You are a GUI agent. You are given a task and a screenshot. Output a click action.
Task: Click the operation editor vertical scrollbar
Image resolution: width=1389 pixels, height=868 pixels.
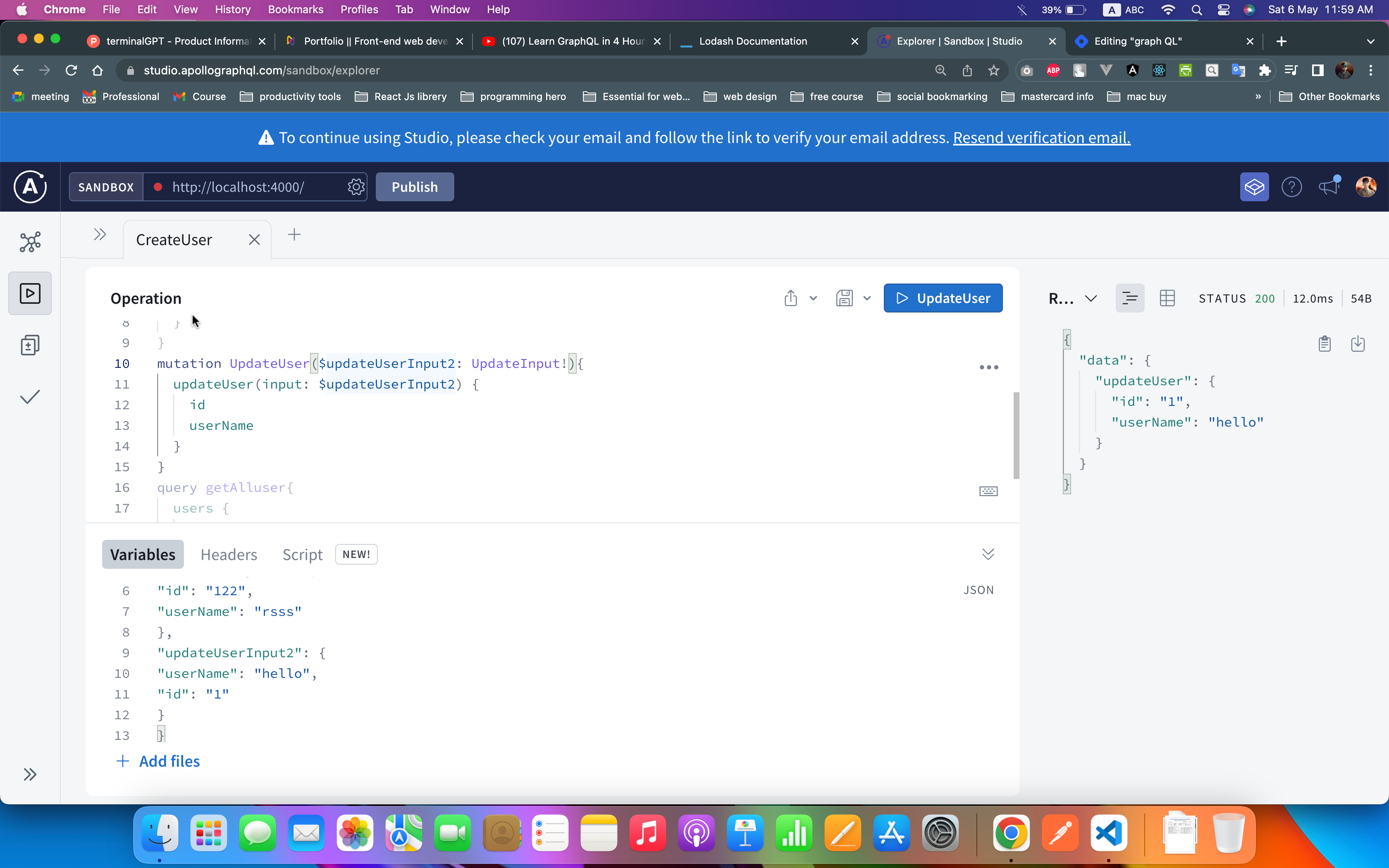(x=1016, y=435)
